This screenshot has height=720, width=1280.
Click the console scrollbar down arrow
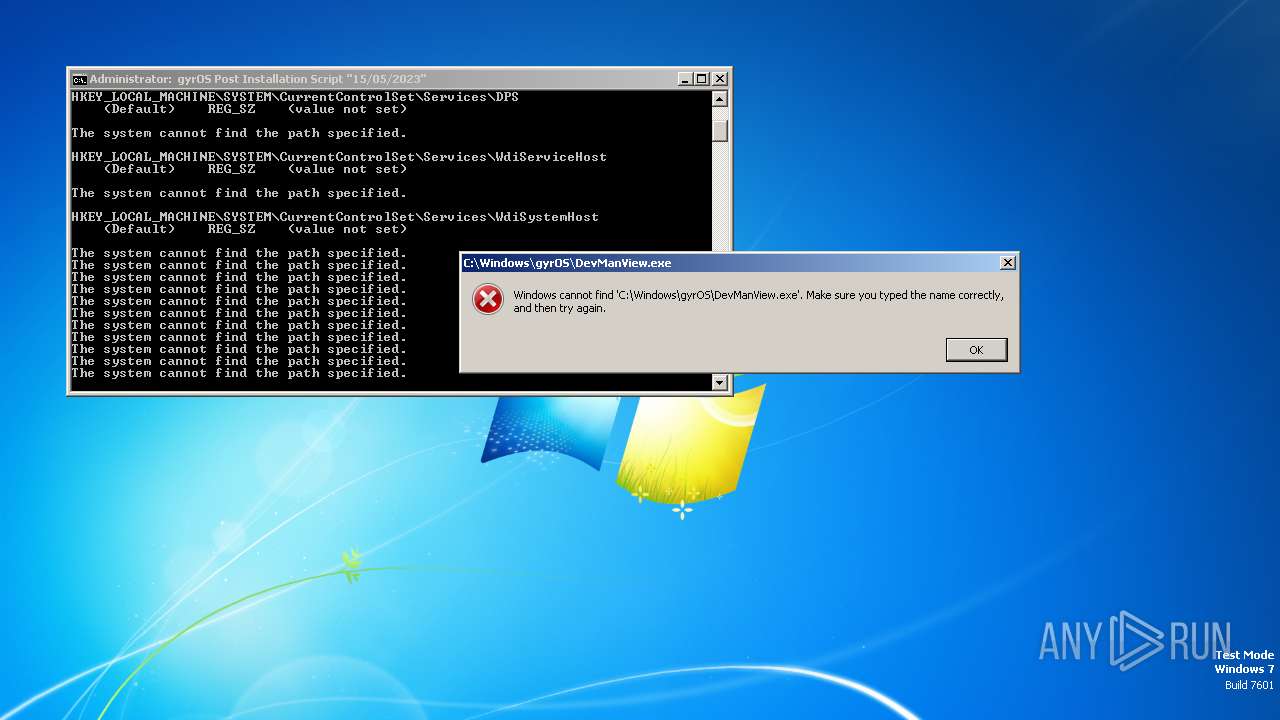(720, 383)
